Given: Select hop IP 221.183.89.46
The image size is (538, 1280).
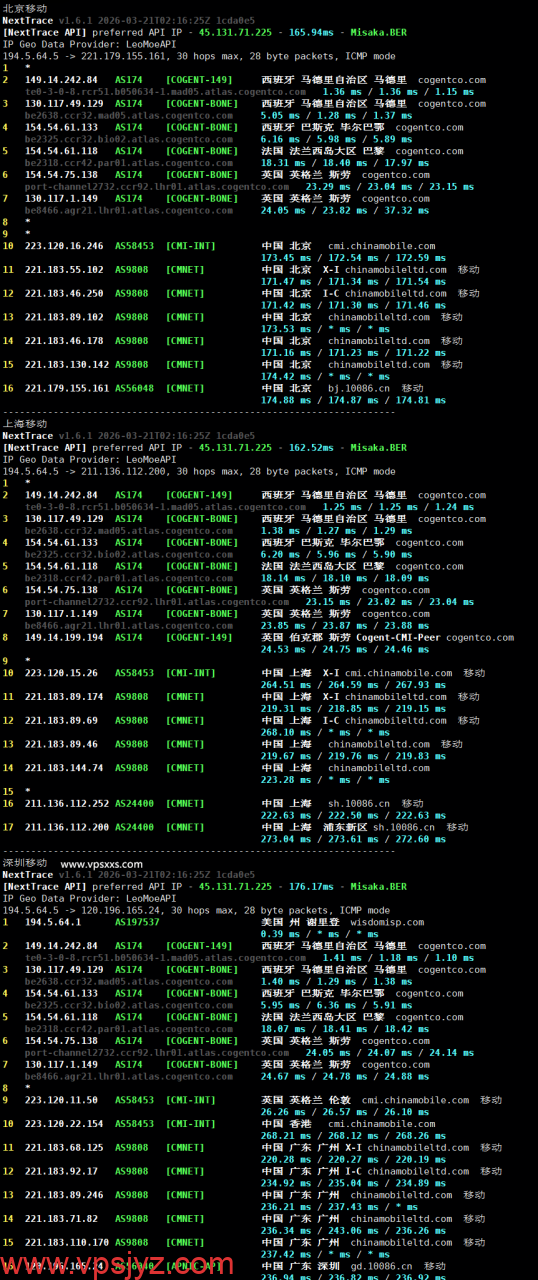Looking at the screenshot, I should 61,744.
